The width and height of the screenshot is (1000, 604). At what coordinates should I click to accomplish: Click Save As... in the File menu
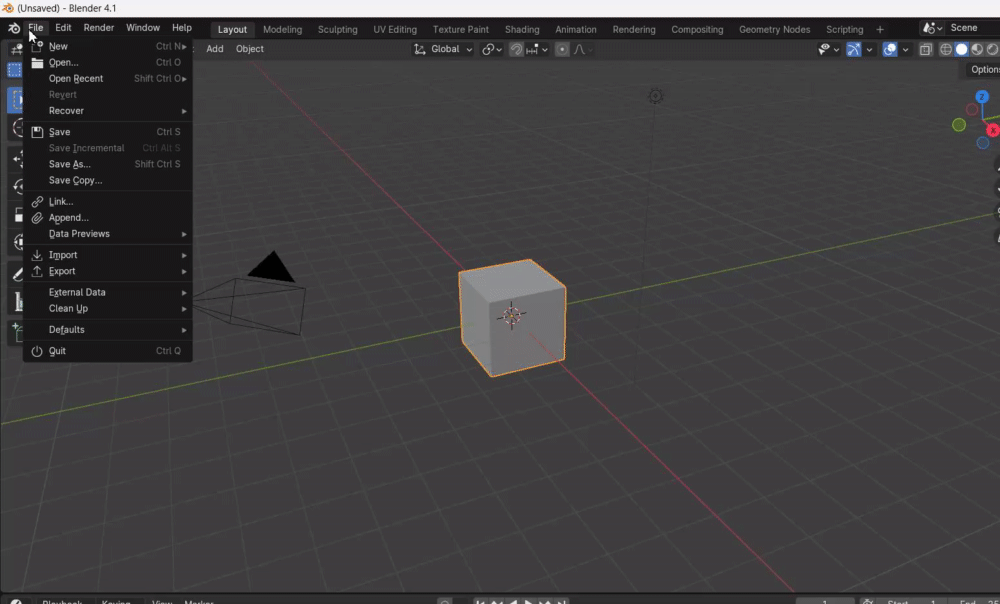(x=107, y=164)
